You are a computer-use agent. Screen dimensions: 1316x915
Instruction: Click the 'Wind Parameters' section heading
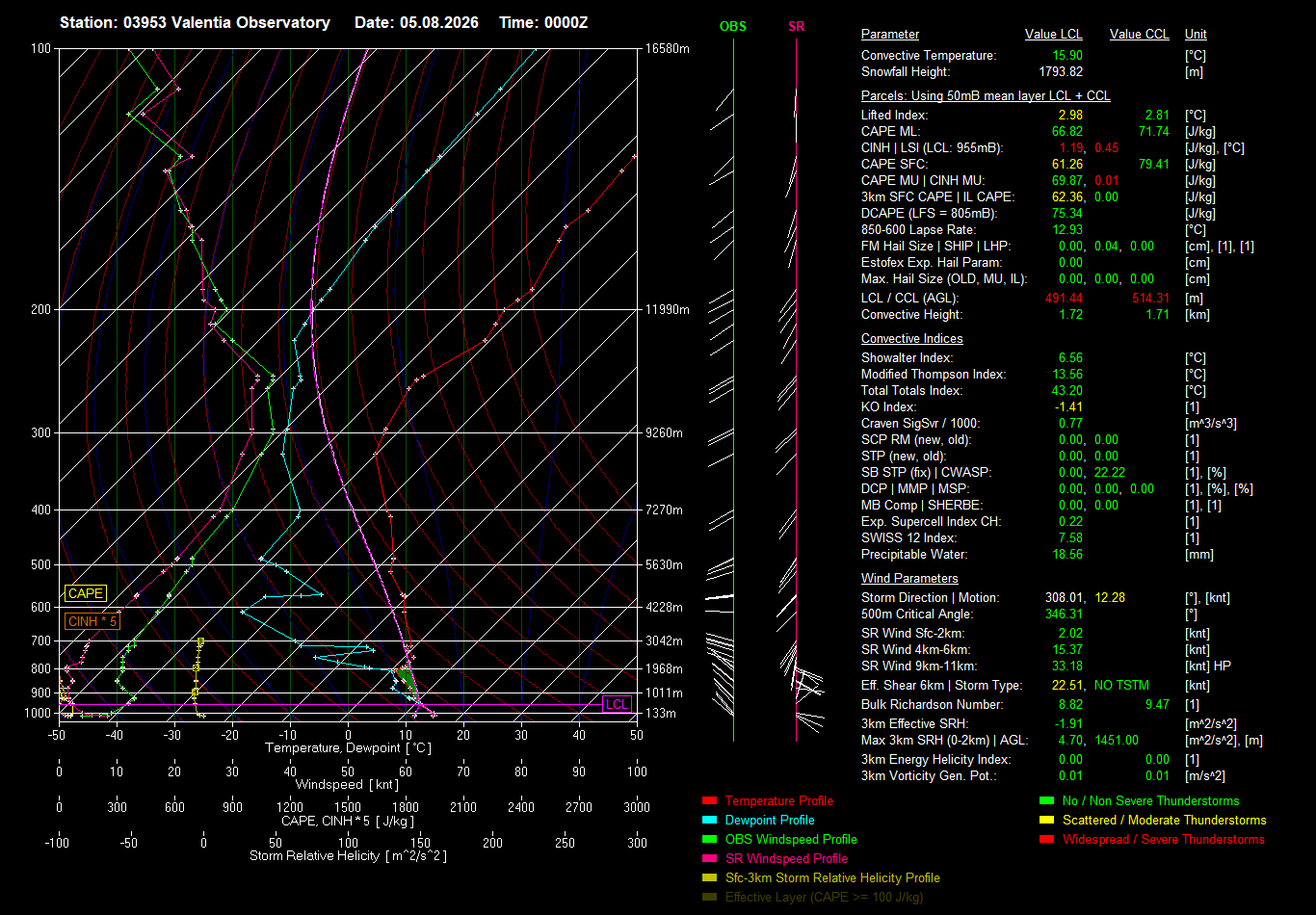tap(909, 579)
